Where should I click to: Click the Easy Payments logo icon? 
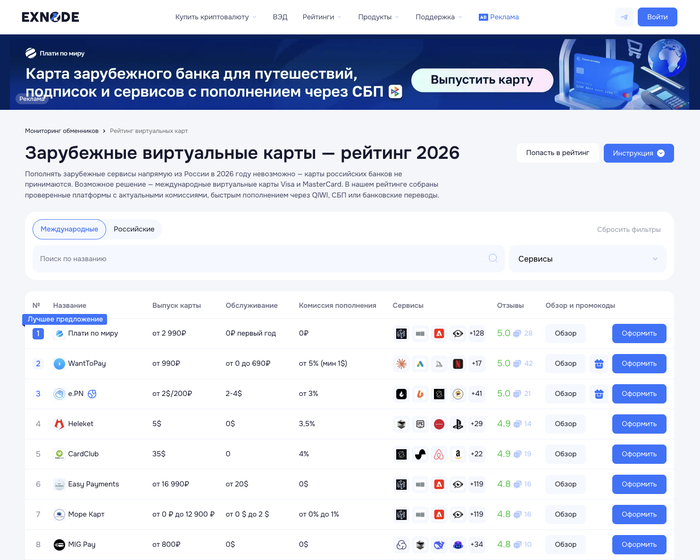pos(59,484)
